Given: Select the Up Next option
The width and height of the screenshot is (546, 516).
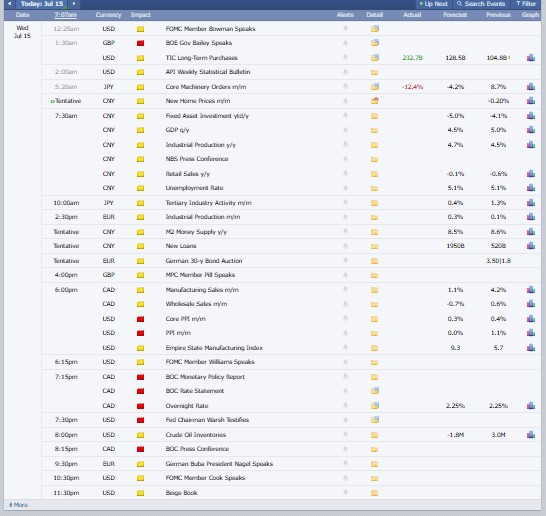Looking at the screenshot, I should point(434,4).
